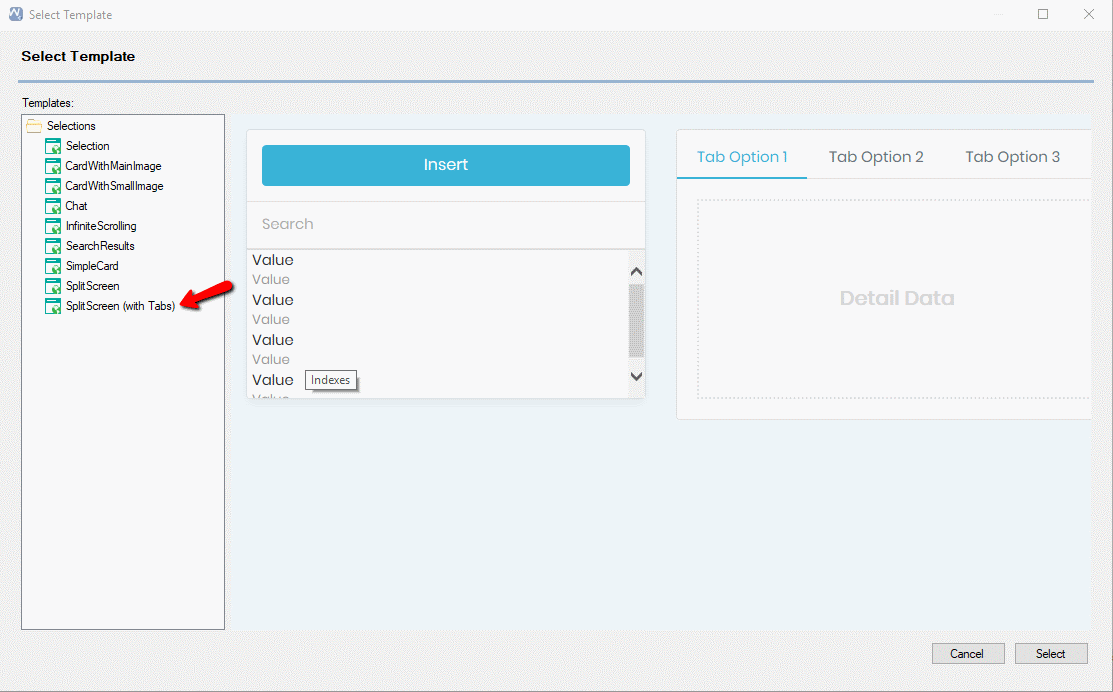Switch to Tab Option 1

(742, 157)
